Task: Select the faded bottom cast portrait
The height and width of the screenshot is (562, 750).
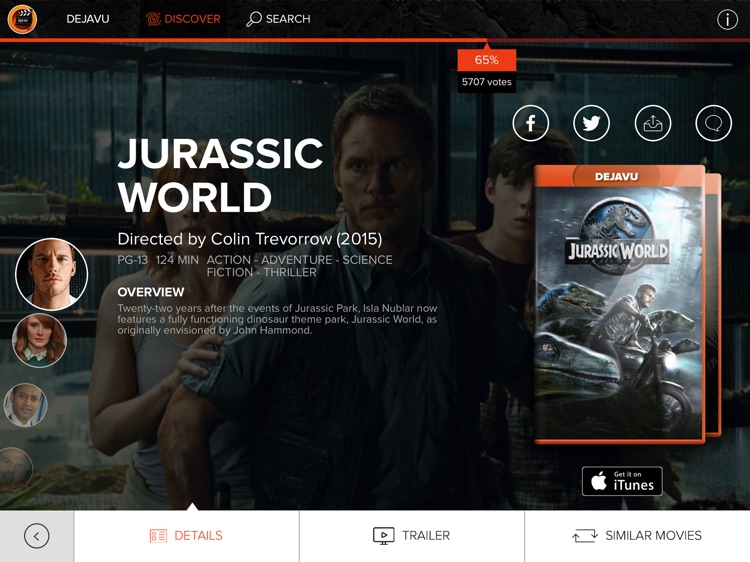Action: 16,468
